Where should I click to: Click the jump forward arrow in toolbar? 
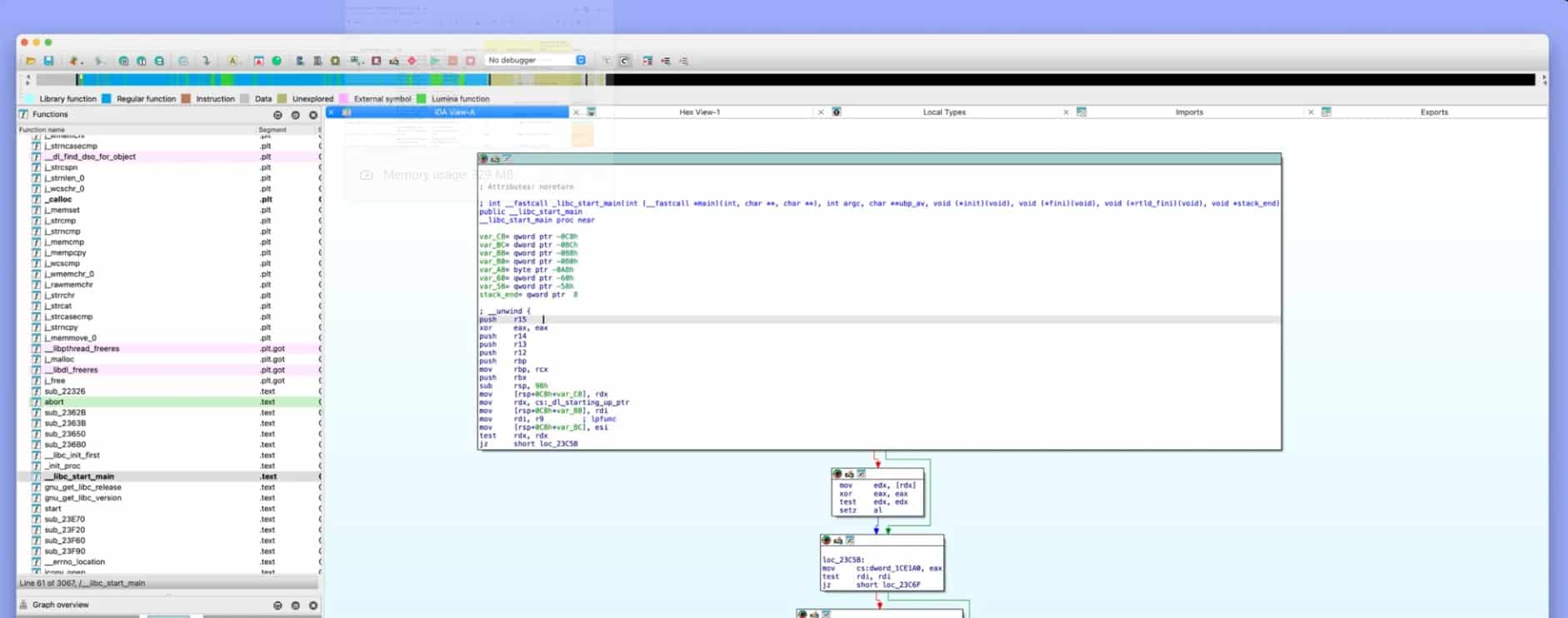(99, 61)
